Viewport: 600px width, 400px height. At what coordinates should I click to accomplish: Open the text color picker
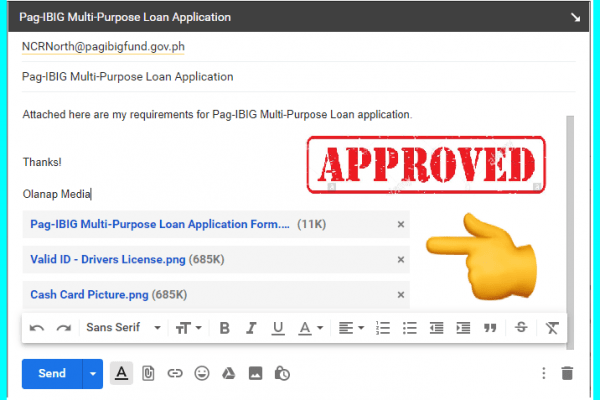pyautogui.click(x=311, y=327)
